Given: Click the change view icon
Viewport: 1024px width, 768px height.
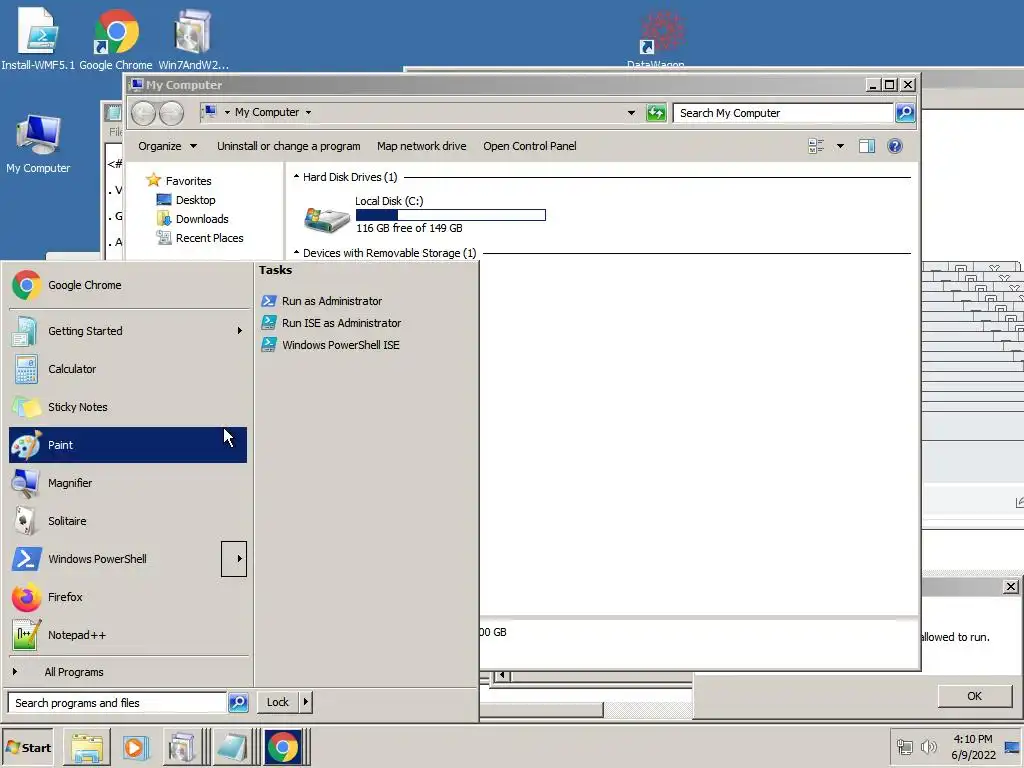Looking at the screenshot, I should tap(816, 146).
